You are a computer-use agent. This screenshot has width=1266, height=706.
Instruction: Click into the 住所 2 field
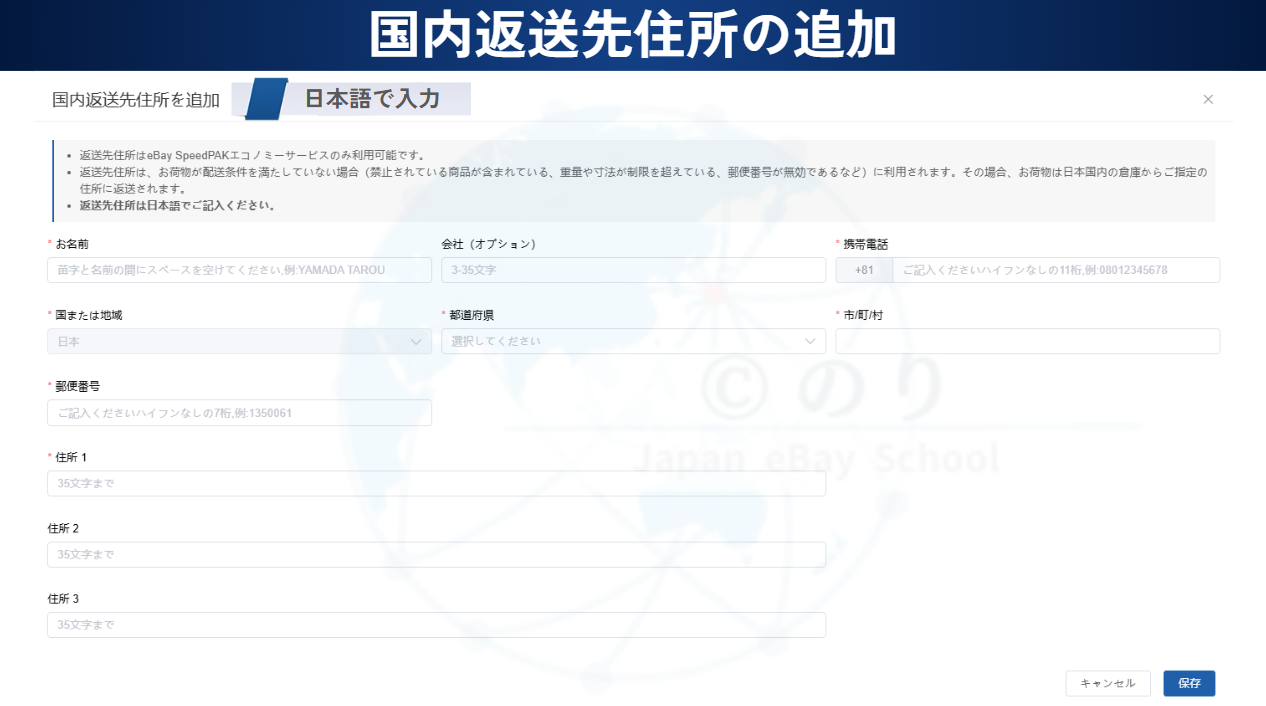point(436,555)
